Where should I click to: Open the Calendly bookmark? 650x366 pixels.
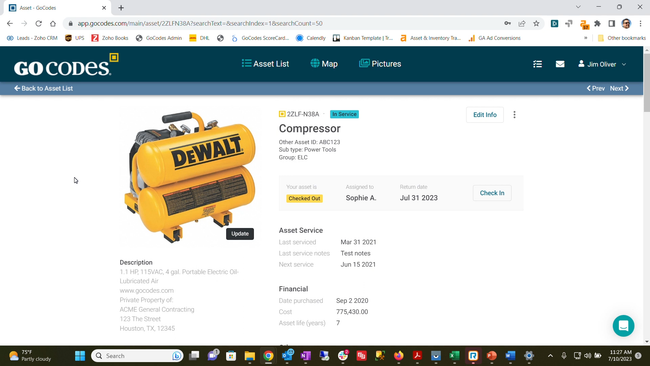[x=311, y=38]
